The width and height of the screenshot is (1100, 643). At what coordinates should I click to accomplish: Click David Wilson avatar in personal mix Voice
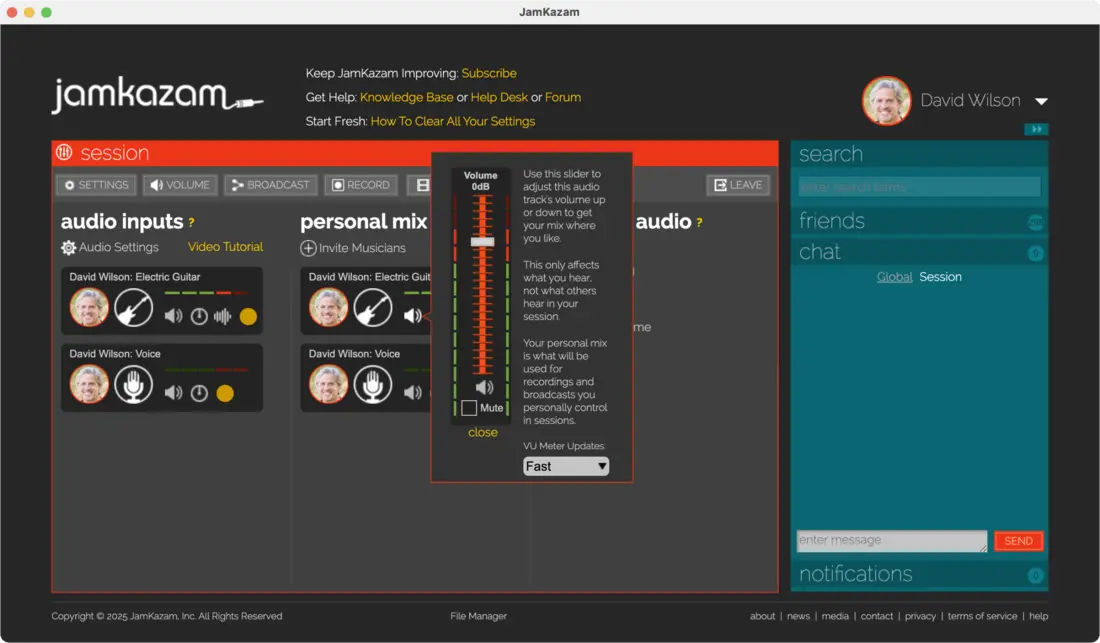click(328, 384)
